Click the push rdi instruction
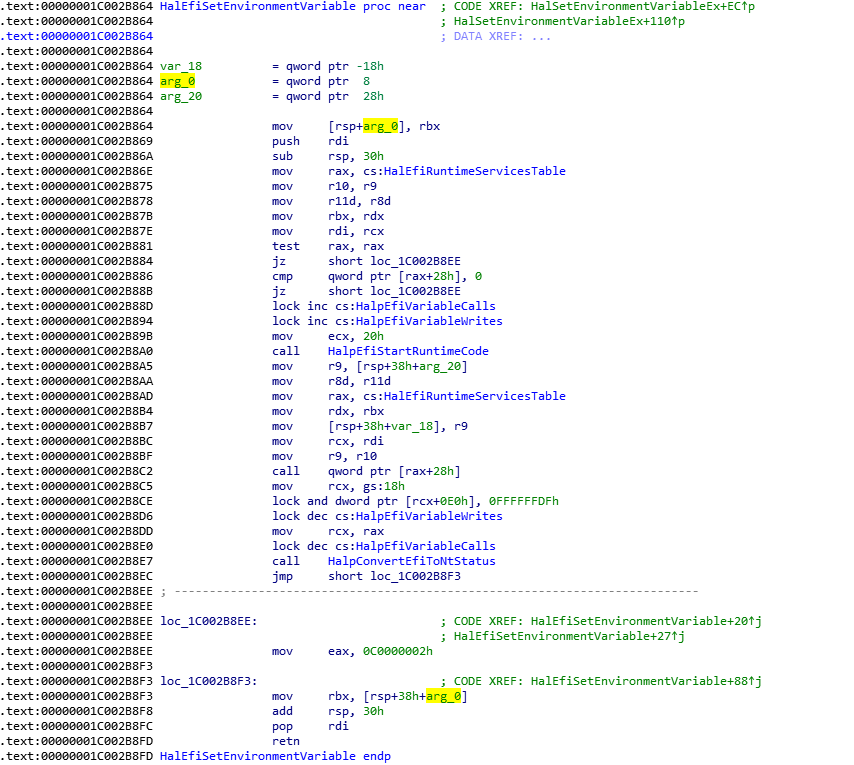 pos(310,142)
